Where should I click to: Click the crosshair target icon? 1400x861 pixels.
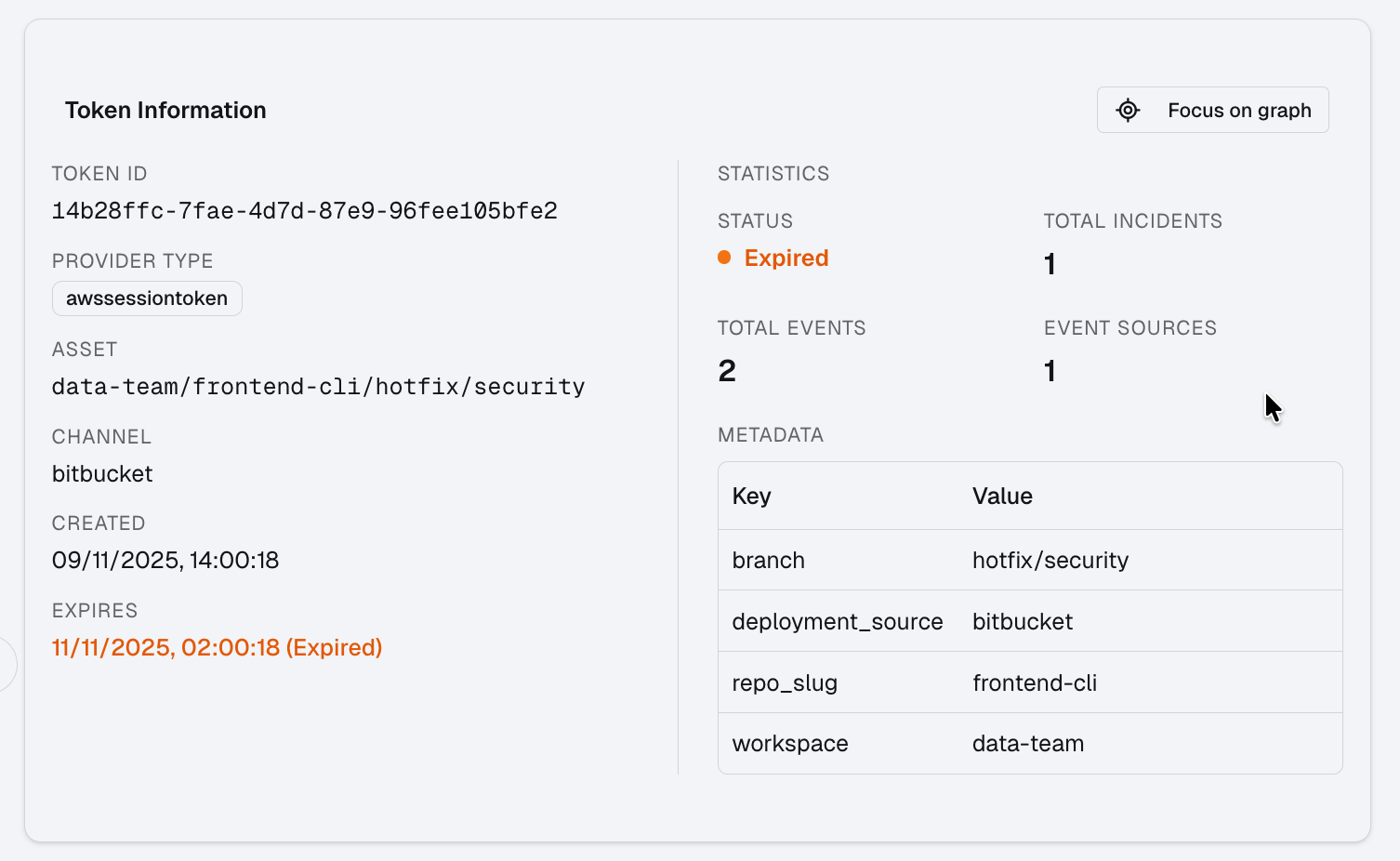click(x=1128, y=111)
